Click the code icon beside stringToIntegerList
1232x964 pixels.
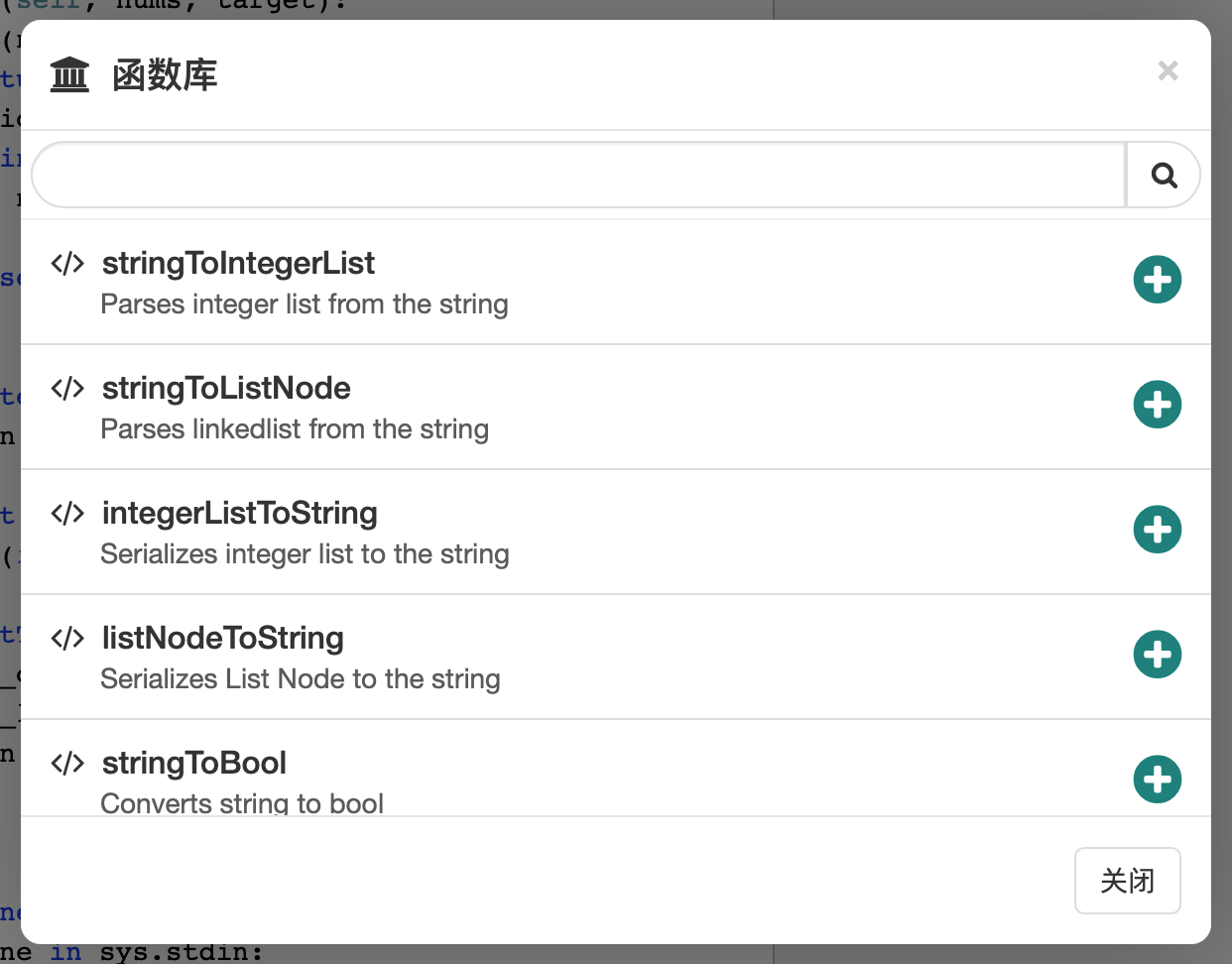[x=67, y=264]
